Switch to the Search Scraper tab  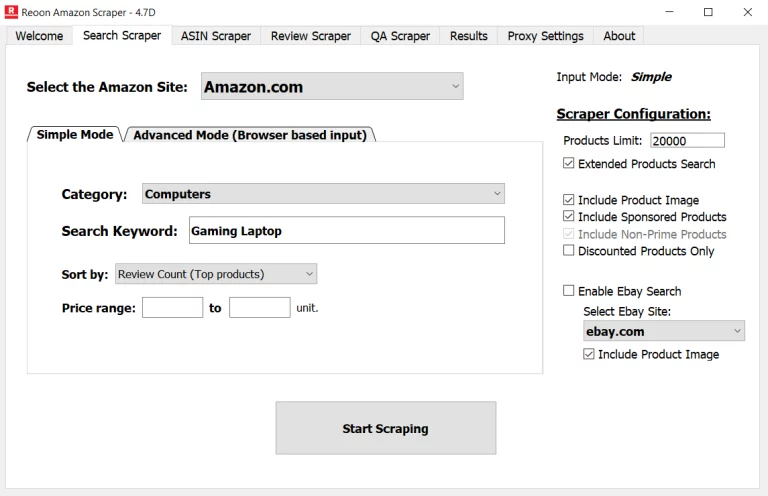122,35
